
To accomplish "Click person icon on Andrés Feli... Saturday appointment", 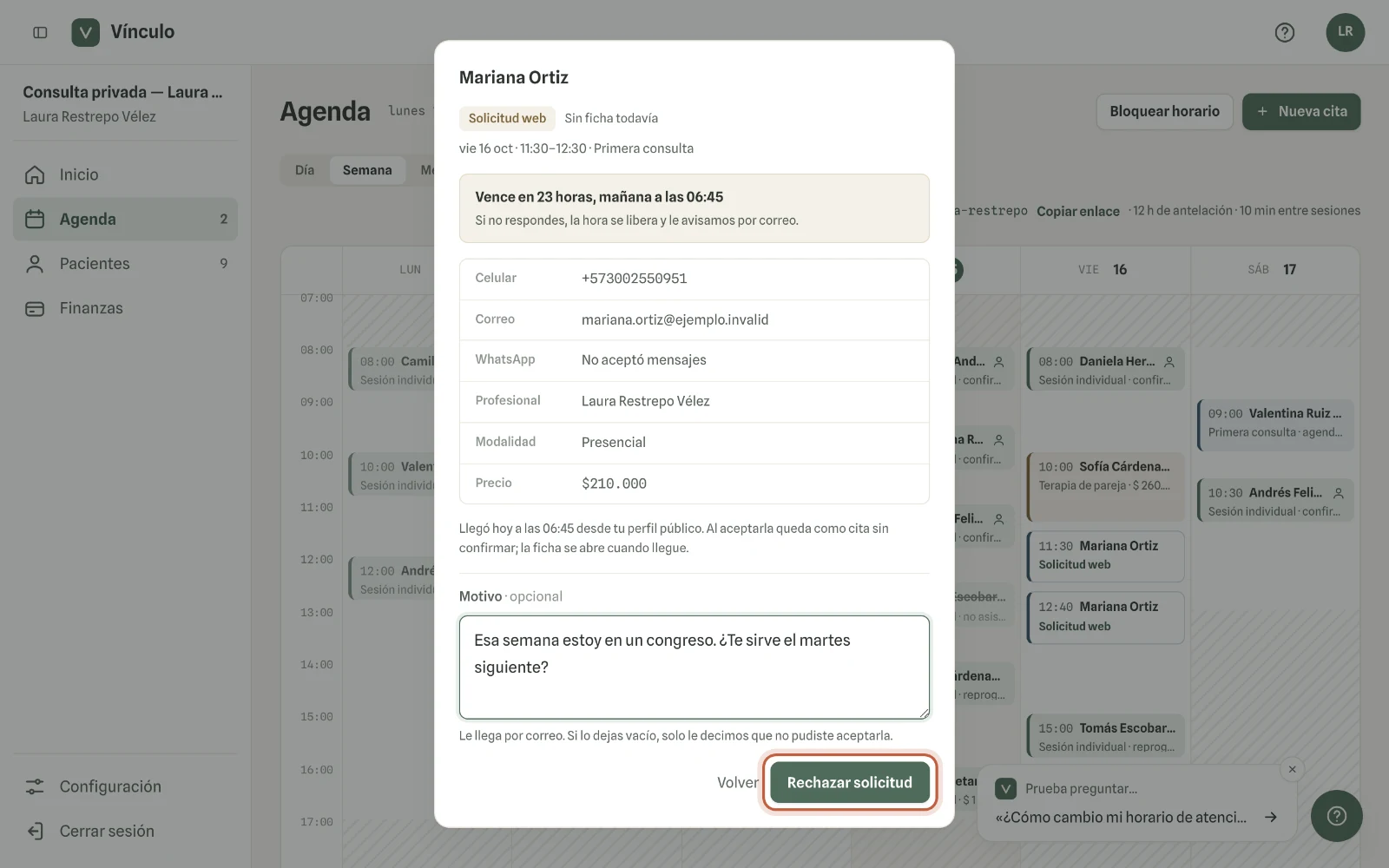I will pyautogui.click(x=1338, y=493).
